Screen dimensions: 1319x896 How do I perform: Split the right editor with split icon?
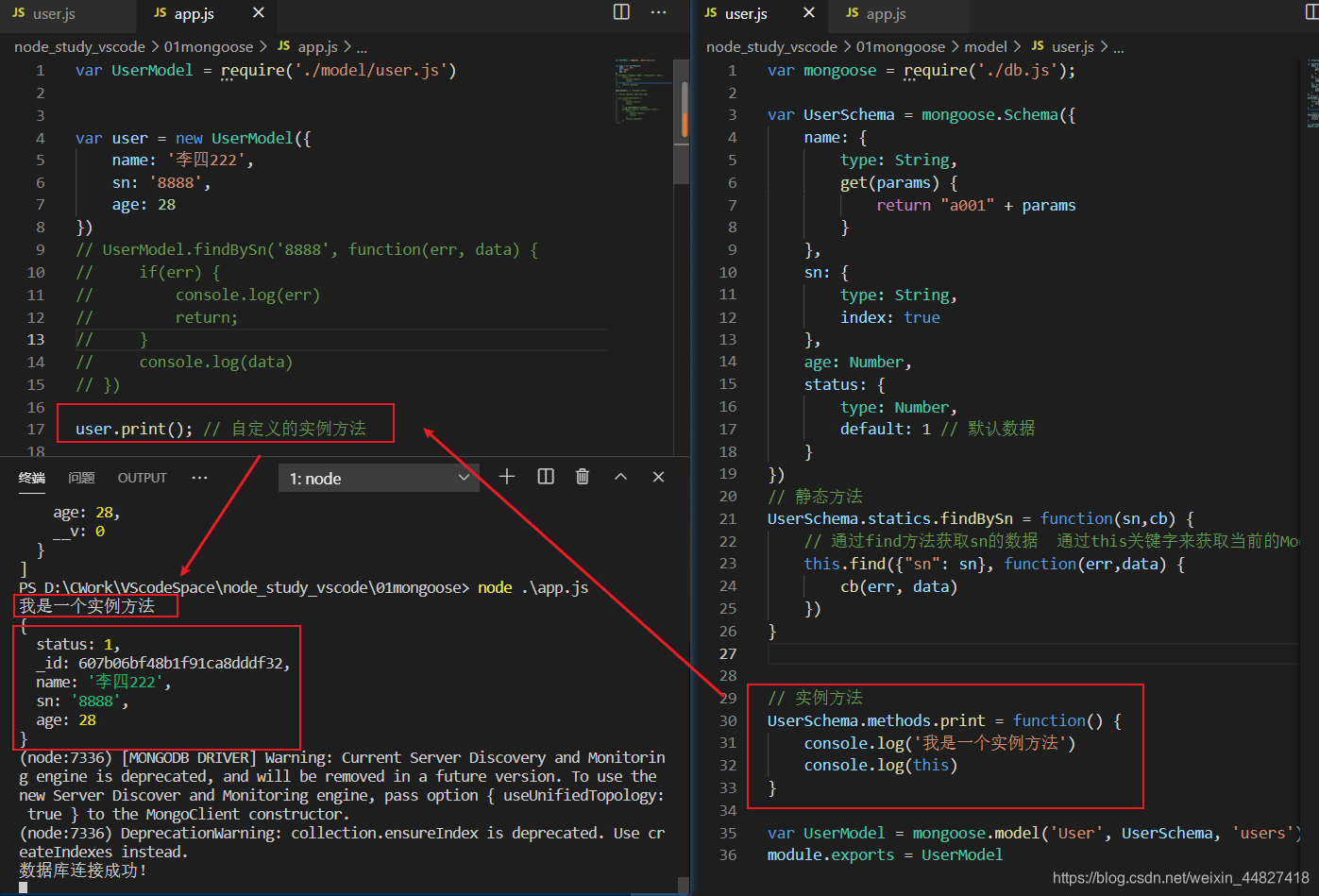(x=1311, y=12)
